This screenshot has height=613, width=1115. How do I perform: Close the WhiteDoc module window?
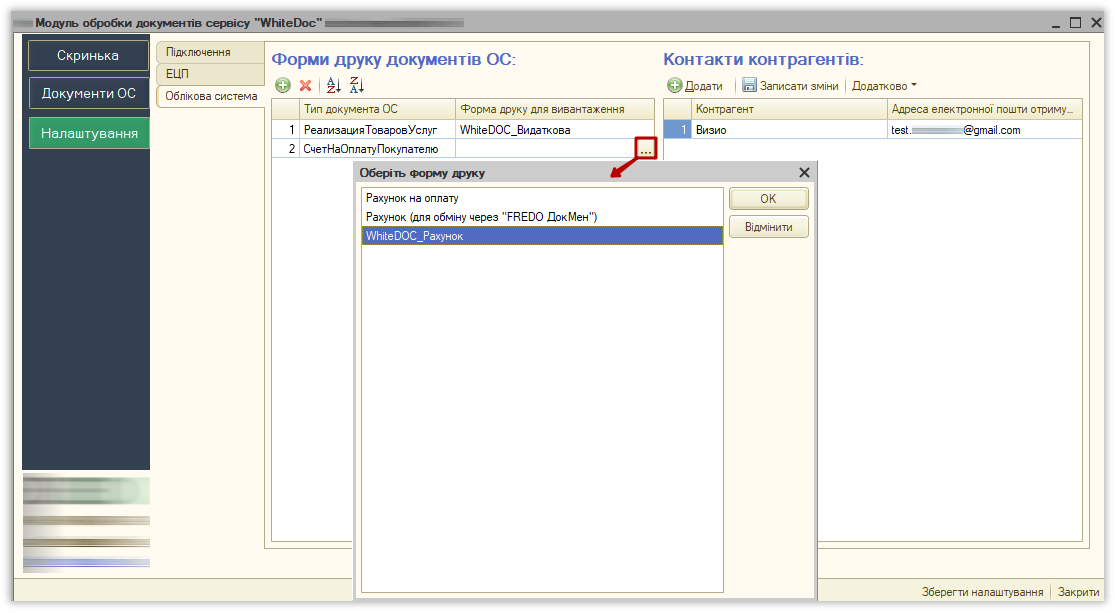1097,23
